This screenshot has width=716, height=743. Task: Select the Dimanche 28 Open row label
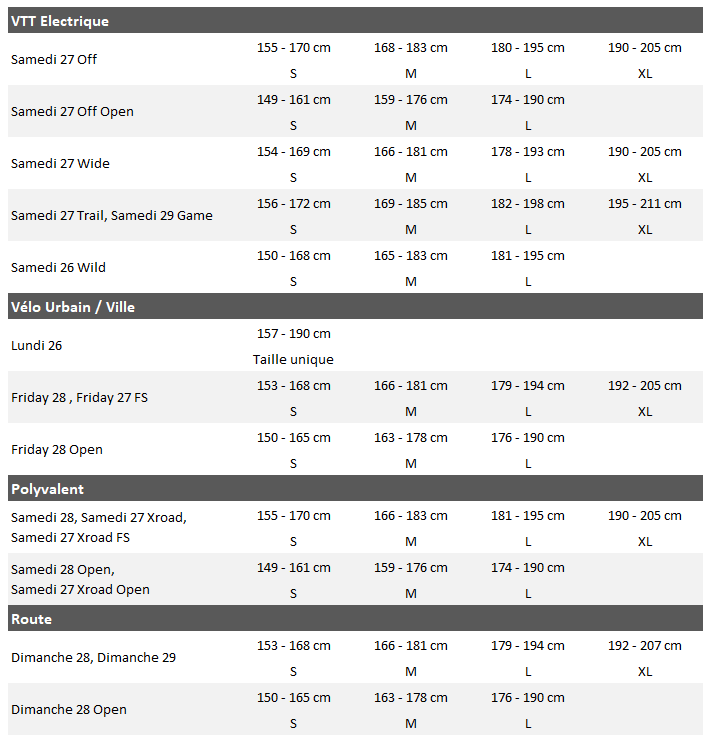coord(69,709)
